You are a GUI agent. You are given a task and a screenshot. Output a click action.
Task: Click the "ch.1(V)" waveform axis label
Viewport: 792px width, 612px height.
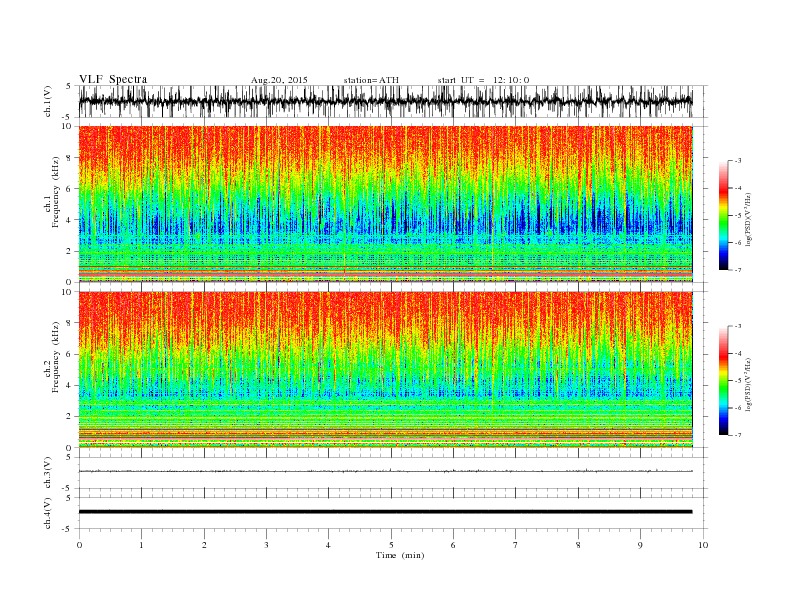(48, 101)
